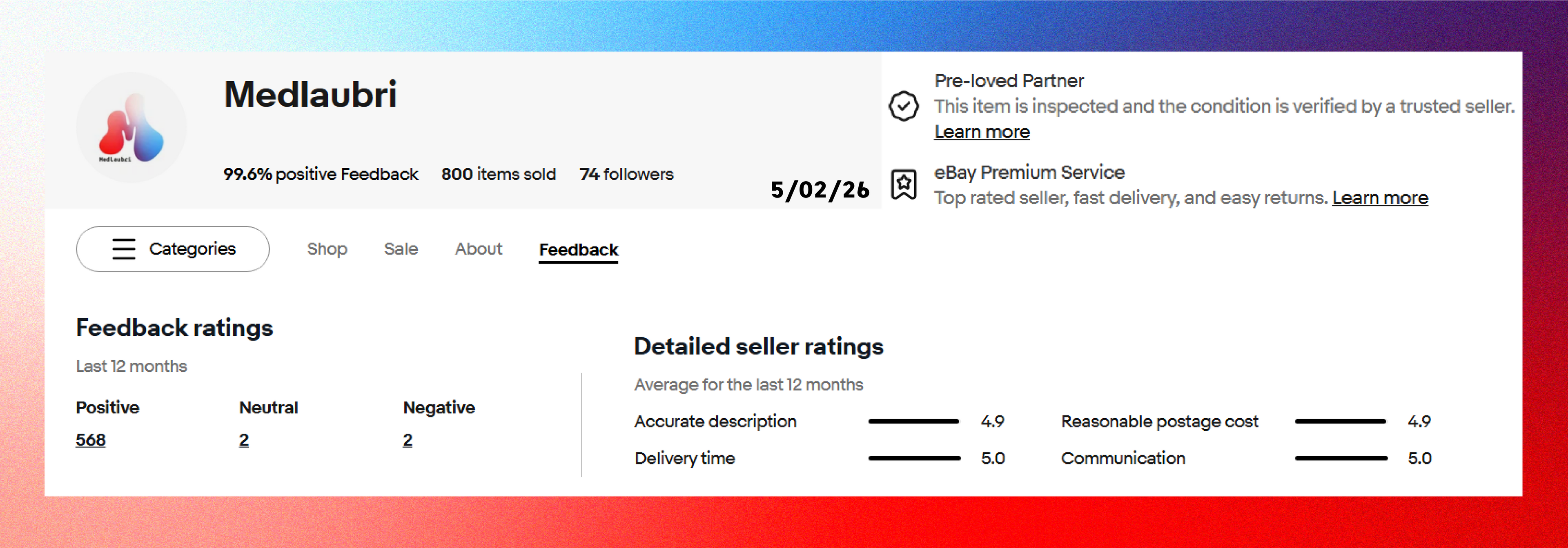Image resolution: width=1568 pixels, height=548 pixels.
Task: Click the Pre-loved Partner checkmark badge icon
Action: click(903, 106)
